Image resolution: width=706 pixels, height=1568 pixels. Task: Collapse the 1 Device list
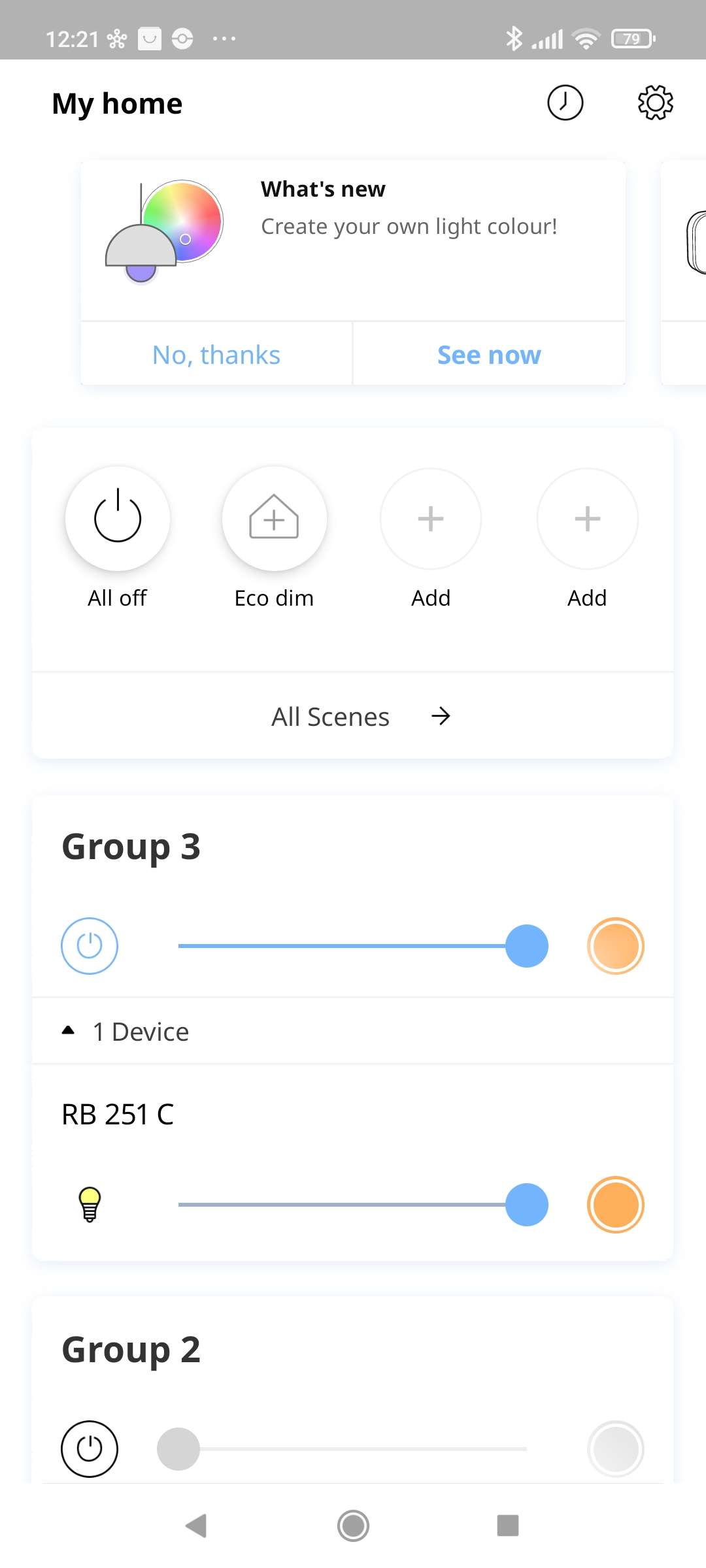coord(68,1031)
